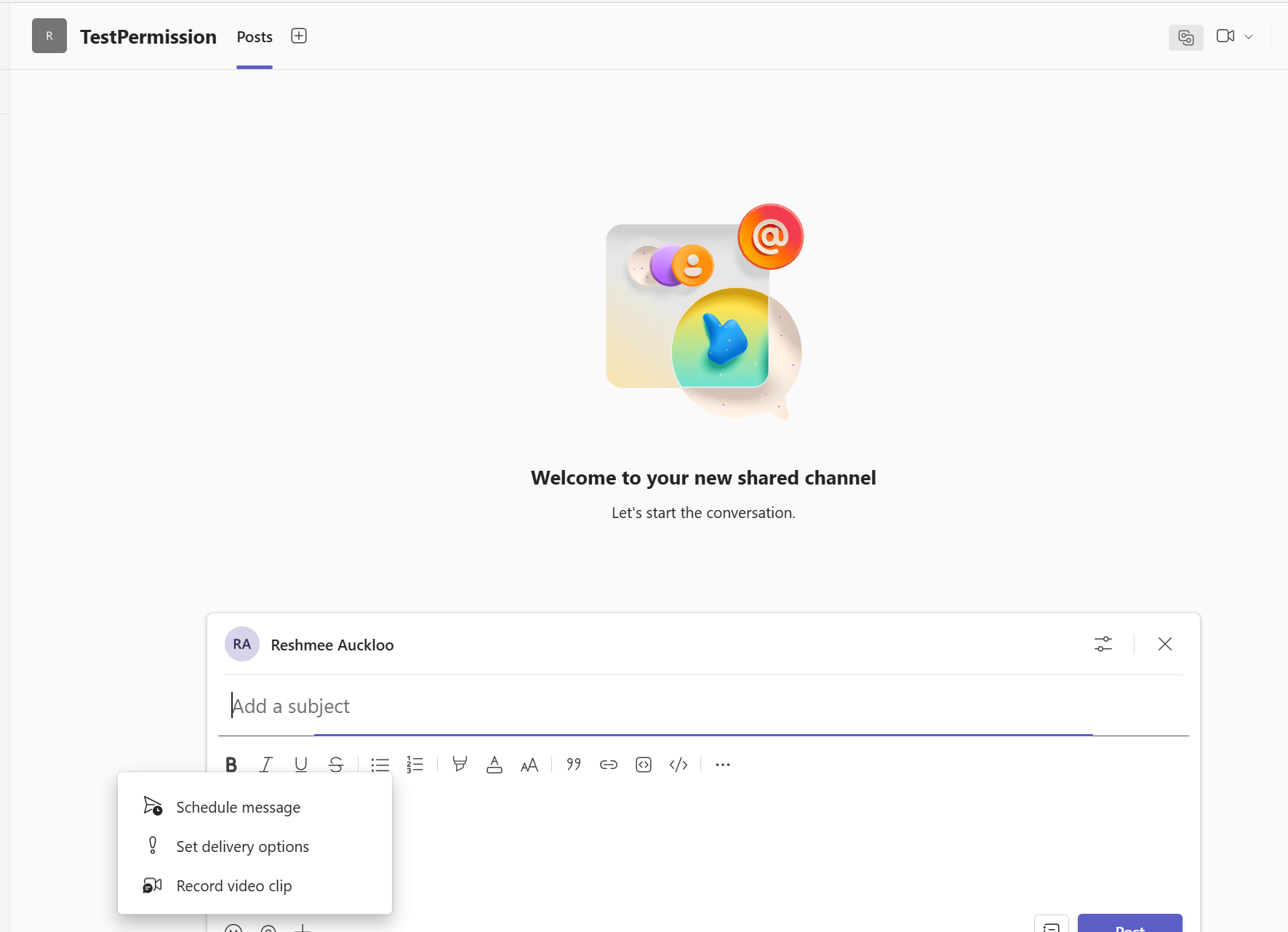Insert inline code snippet
Image resolution: width=1288 pixels, height=932 pixels.
point(679,765)
